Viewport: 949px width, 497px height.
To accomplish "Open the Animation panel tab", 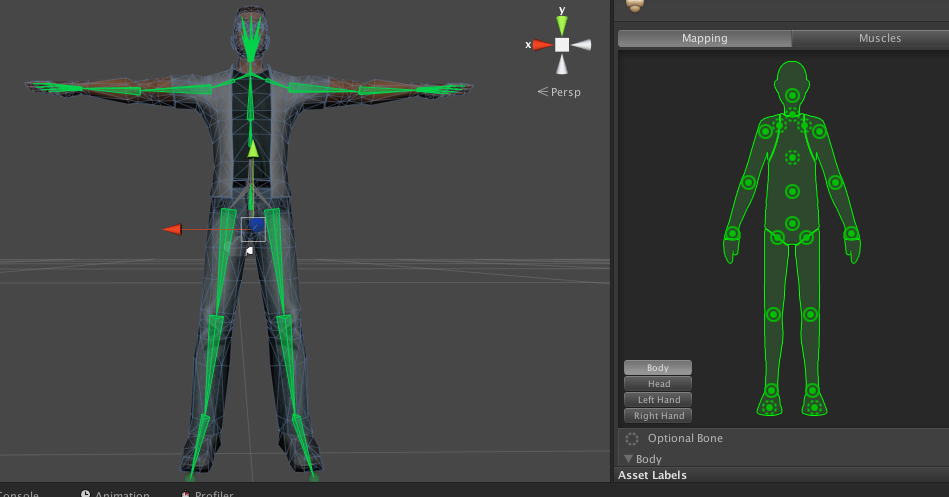I will point(120,494).
